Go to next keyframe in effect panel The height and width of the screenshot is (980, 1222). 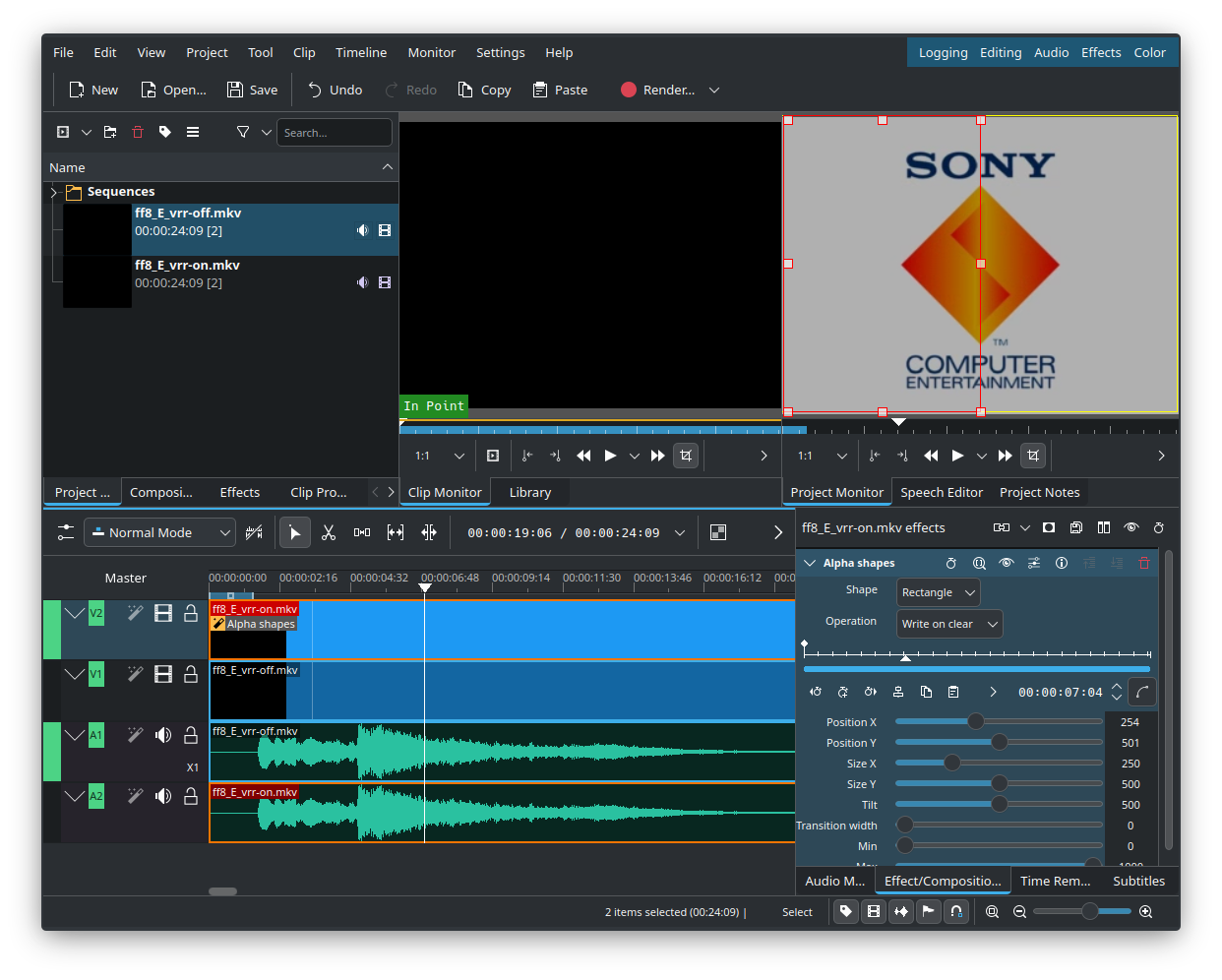click(871, 692)
